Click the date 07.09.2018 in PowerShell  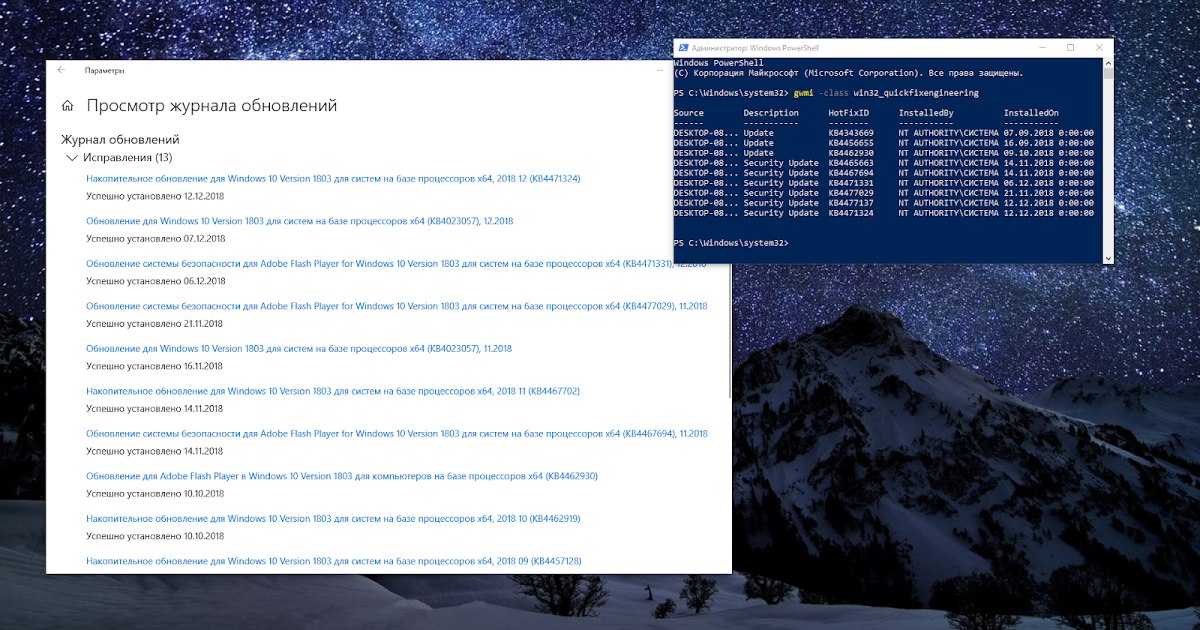point(1029,133)
